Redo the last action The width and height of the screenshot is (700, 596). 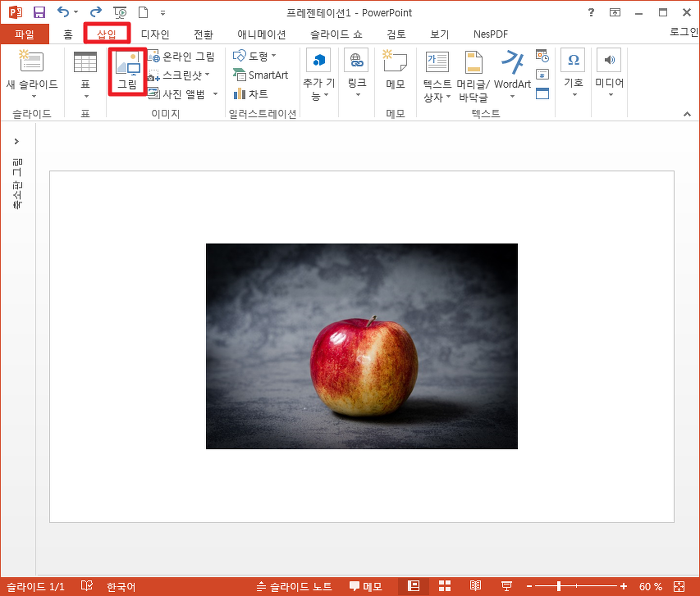pos(96,12)
